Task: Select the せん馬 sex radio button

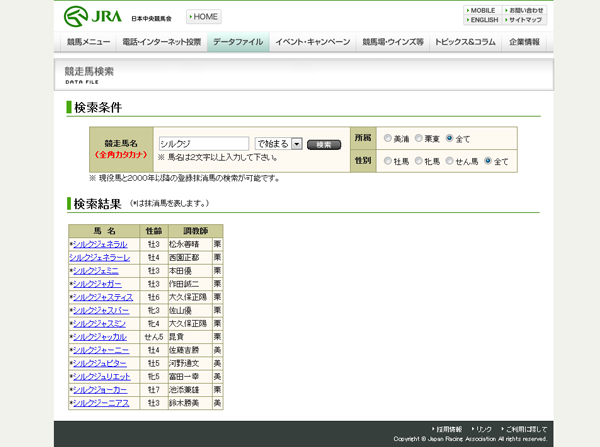Action: click(450, 161)
